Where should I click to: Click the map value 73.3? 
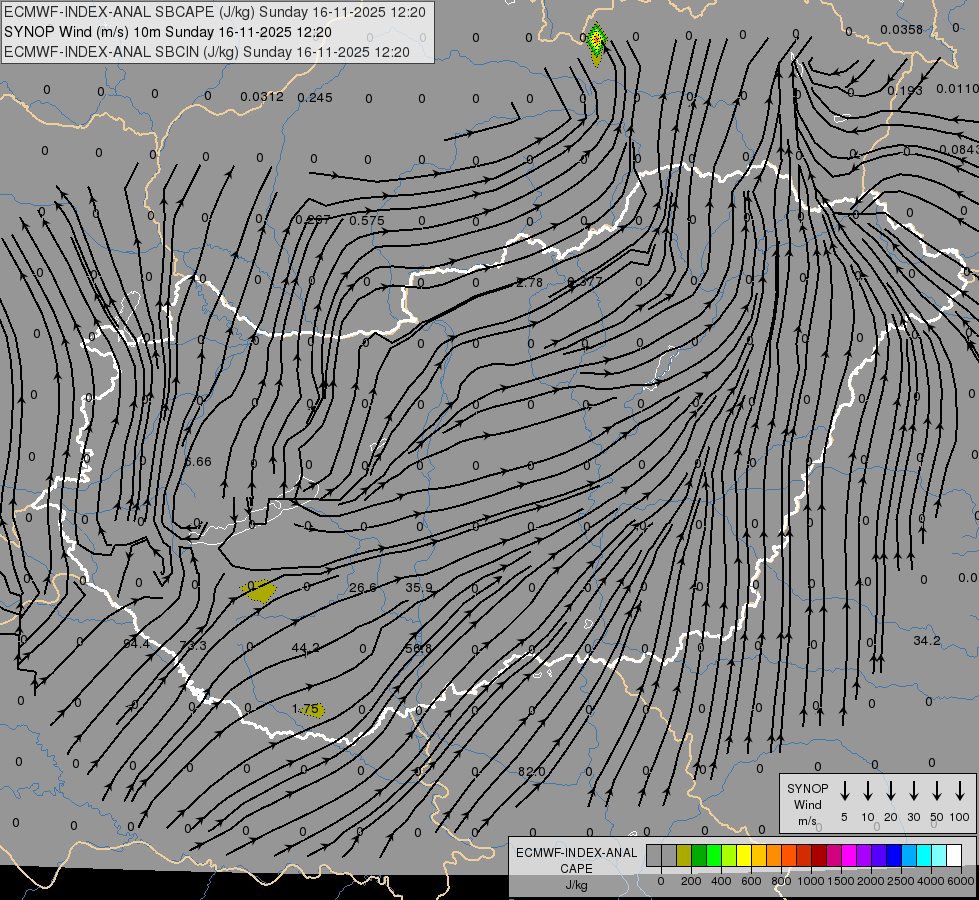[193, 645]
